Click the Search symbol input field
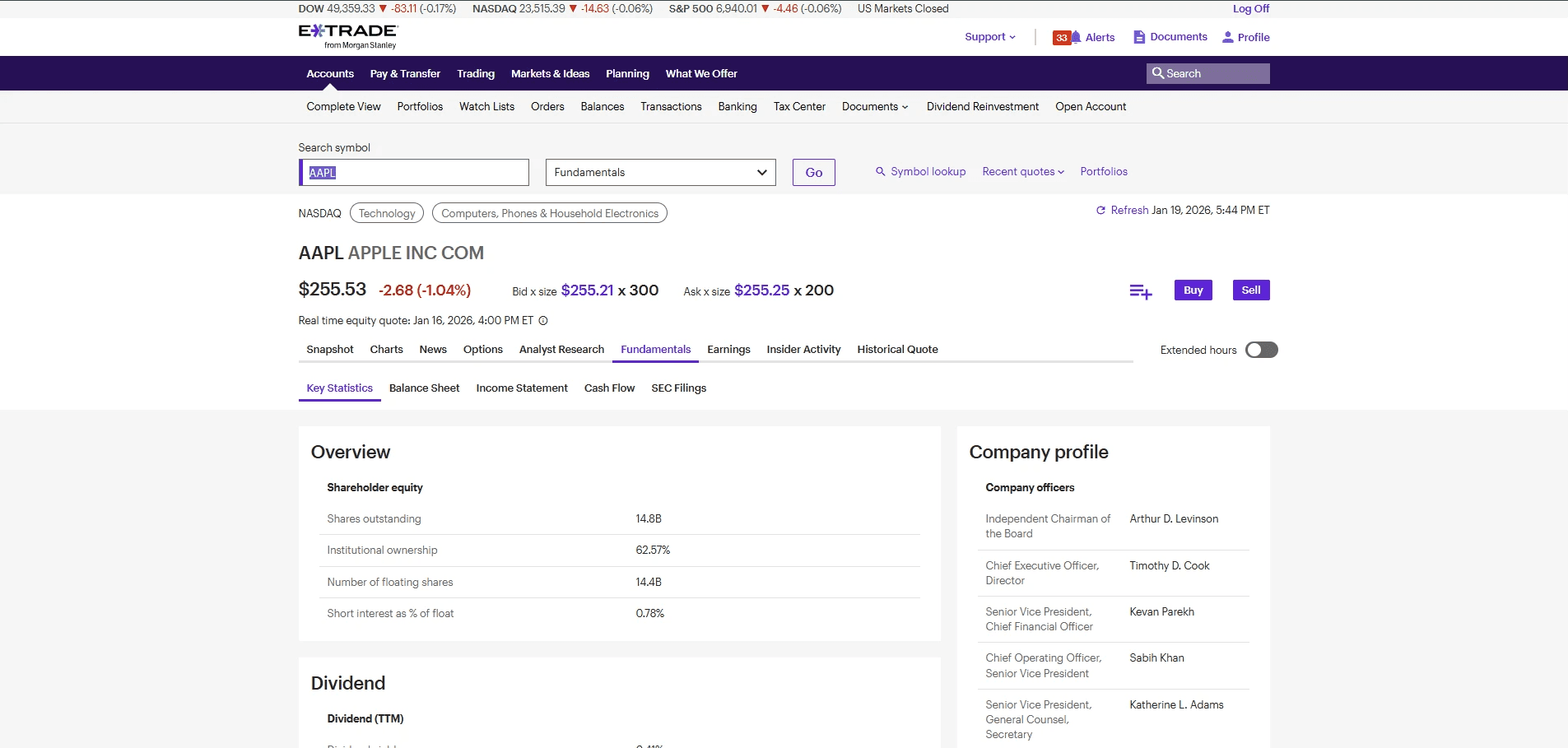Screen dimensions: 1568x748 pos(414,172)
